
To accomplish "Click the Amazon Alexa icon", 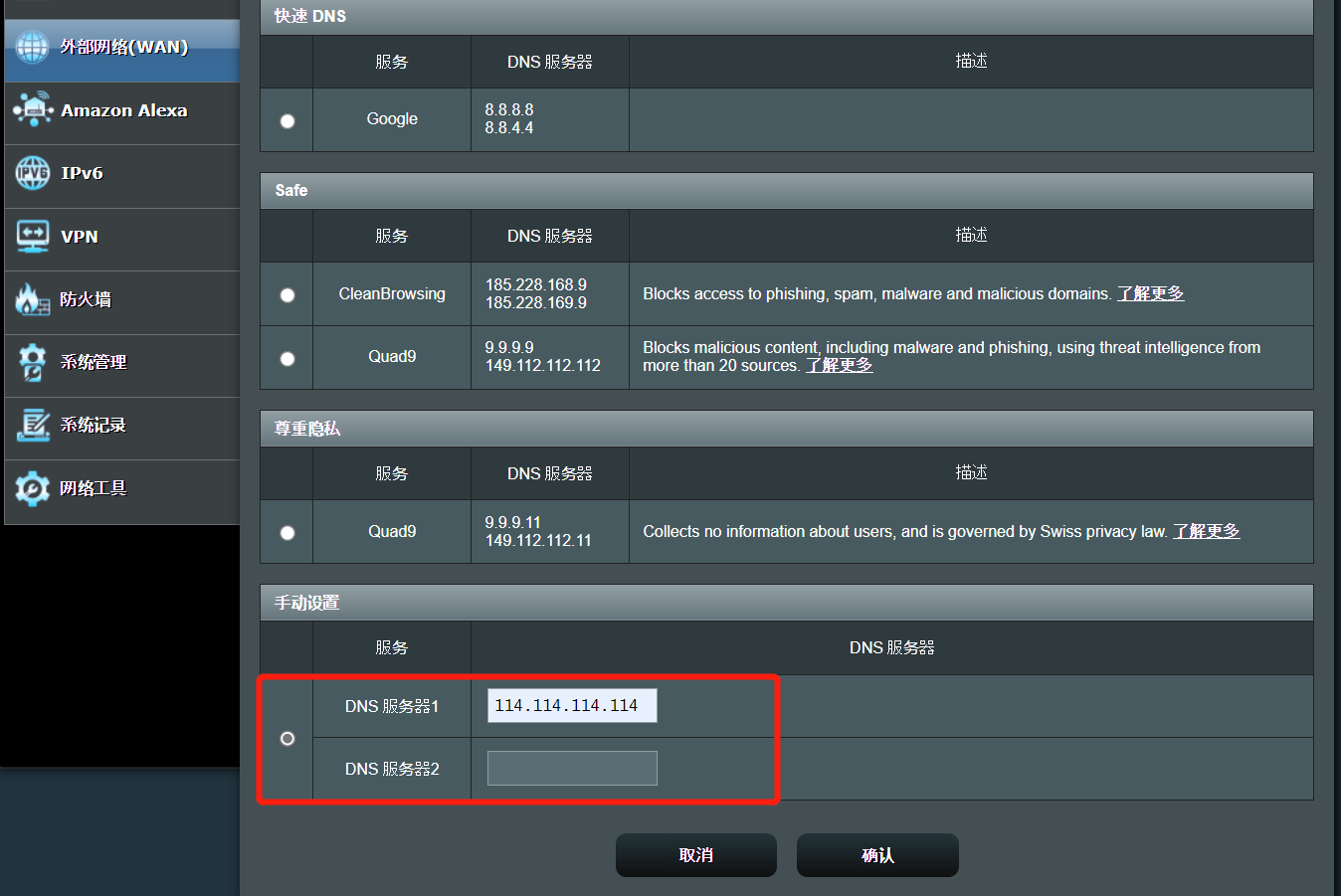I will [x=33, y=109].
